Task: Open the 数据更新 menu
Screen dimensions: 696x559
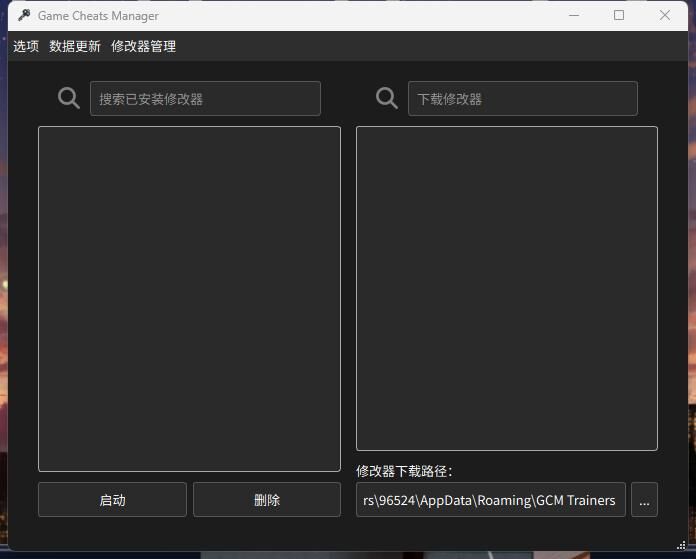Action: (x=75, y=46)
